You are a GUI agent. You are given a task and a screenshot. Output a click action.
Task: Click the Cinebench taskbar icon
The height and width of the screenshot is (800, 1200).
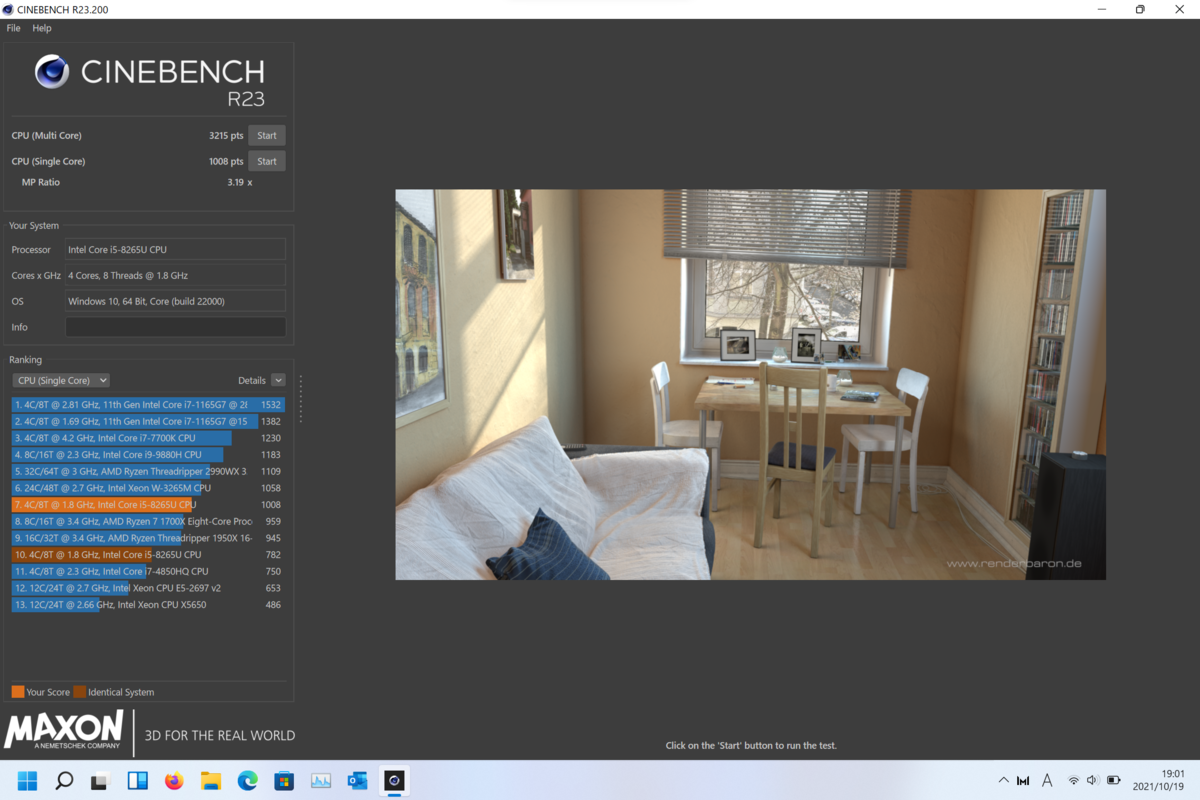[x=394, y=780]
